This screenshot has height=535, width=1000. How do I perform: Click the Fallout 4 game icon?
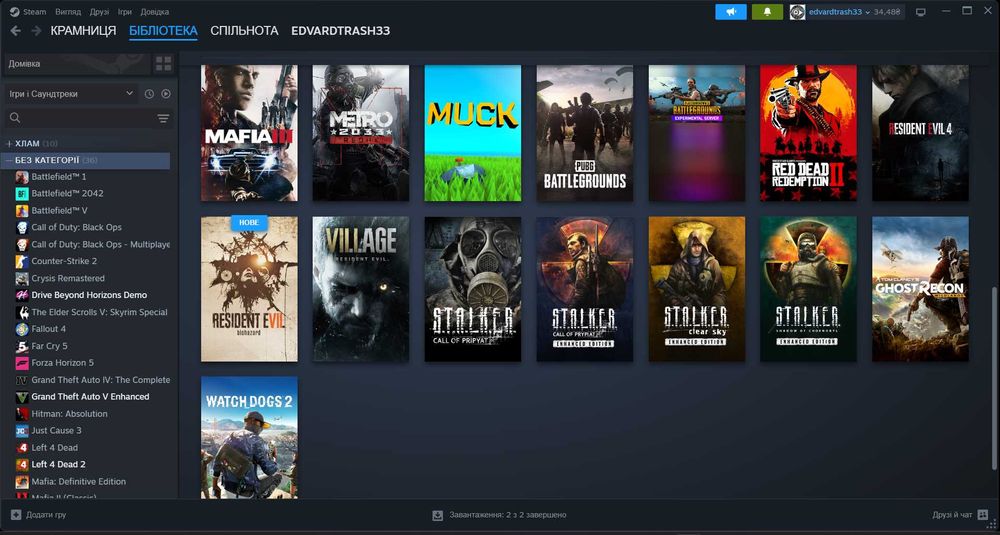point(22,329)
